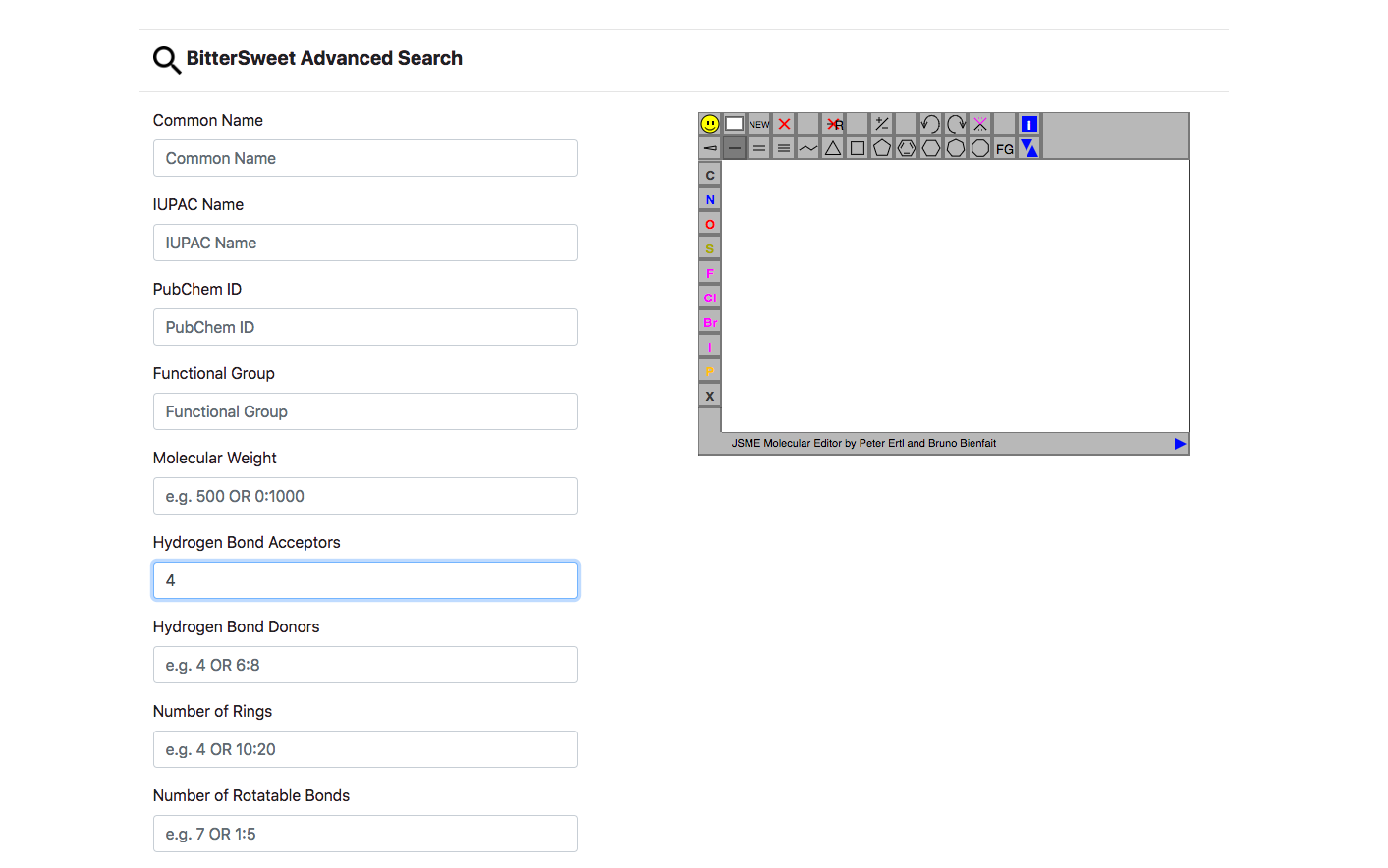
Task: Click the 'Hydrogen Bond Acceptors' label
Action: [247, 542]
